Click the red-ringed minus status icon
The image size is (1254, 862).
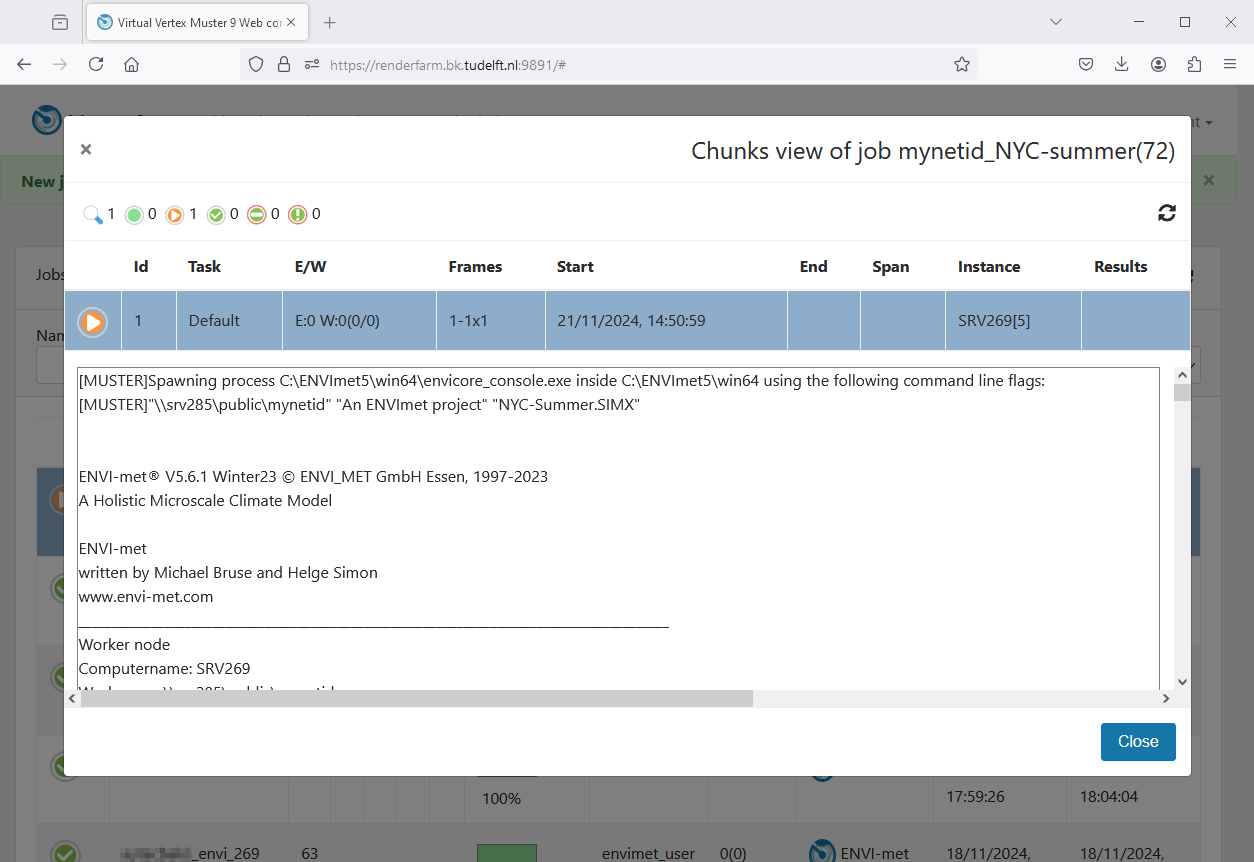click(x=257, y=214)
